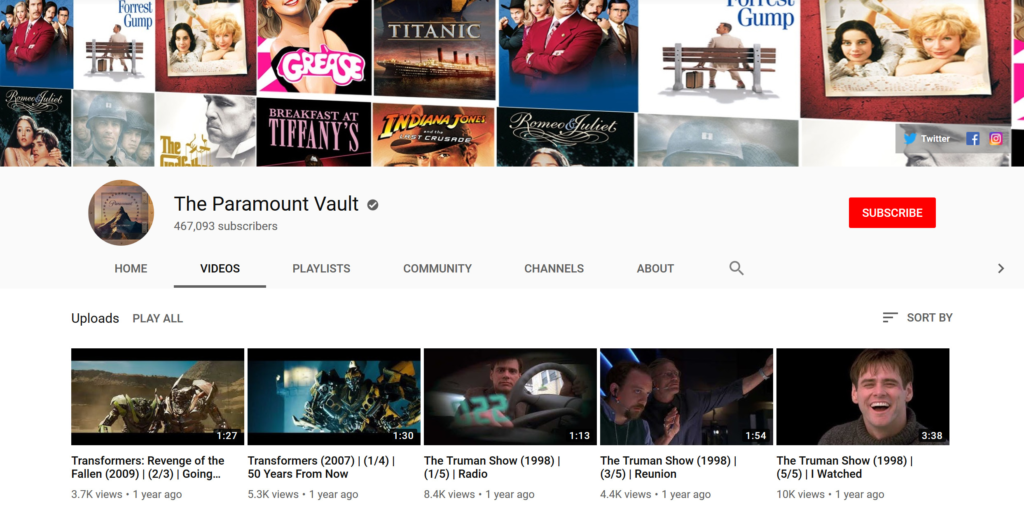Click the 1:27 duration badge
Image resolution: width=1024 pixels, height=512 pixels.
(x=227, y=436)
